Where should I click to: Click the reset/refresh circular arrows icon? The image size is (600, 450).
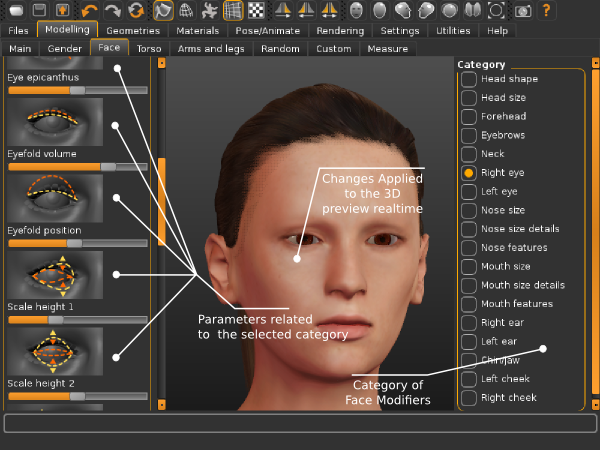[136, 11]
